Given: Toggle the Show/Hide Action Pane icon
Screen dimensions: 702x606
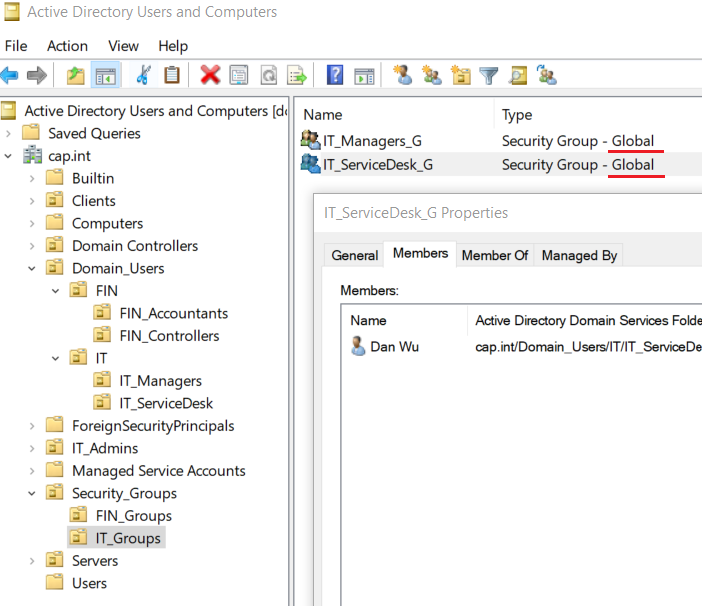Looking at the screenshot, I should pos(364,75).
